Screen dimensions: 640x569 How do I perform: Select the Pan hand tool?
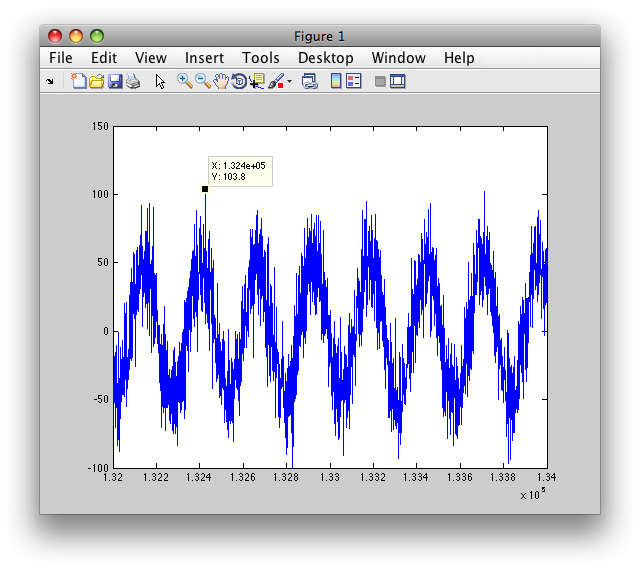[221, 81]
